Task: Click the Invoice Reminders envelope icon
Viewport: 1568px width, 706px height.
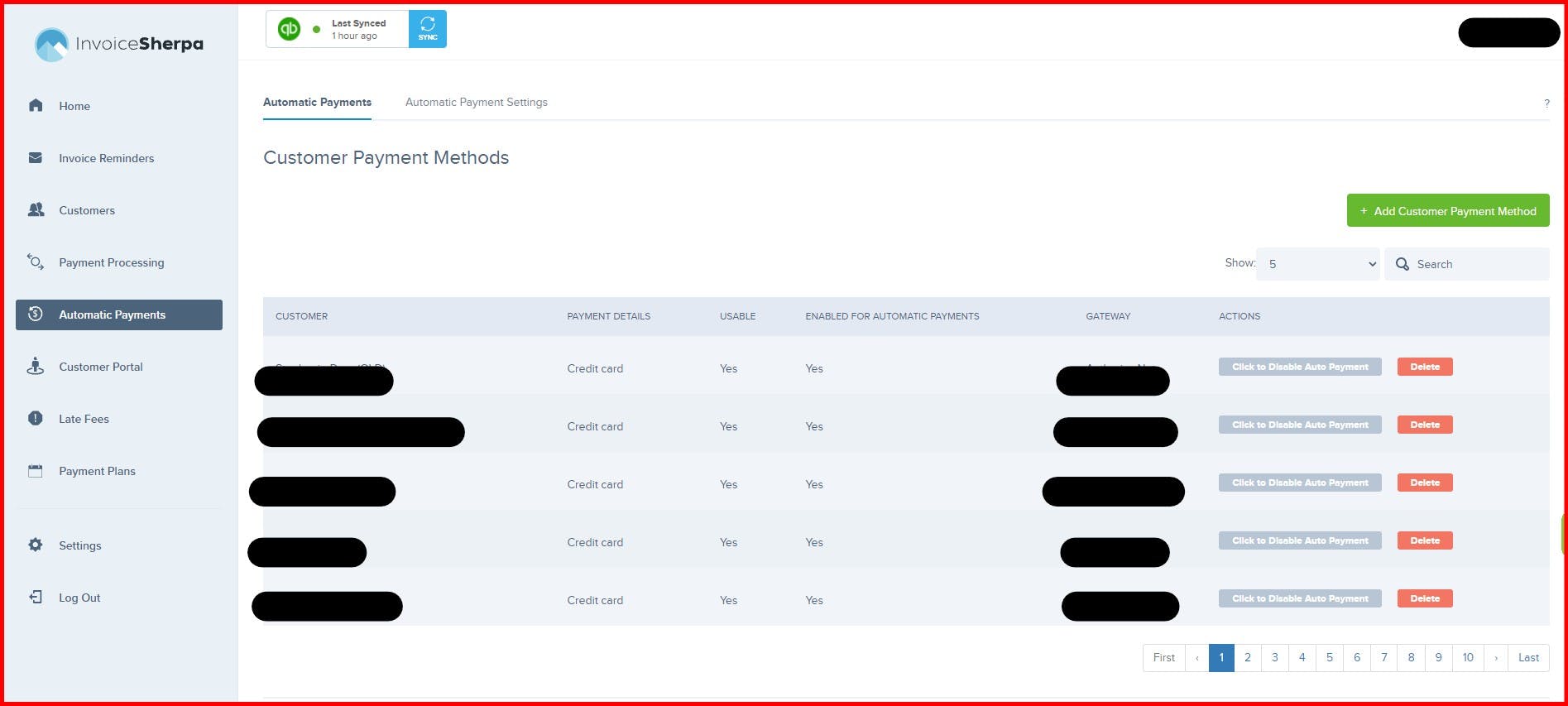Action: coord(36,157)
